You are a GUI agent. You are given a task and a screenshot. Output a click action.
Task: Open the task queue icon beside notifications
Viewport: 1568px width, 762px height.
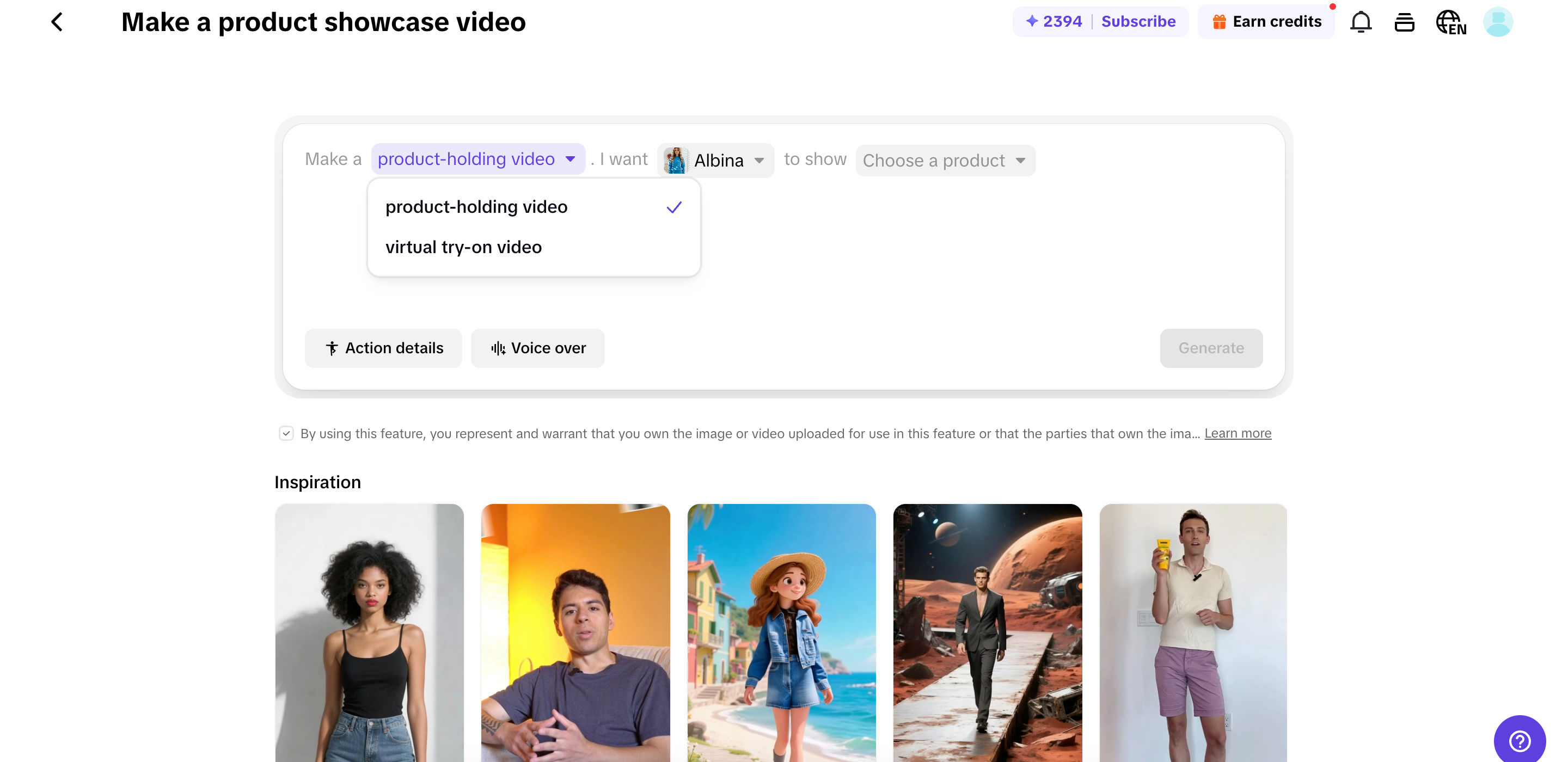click(1405, 21)
